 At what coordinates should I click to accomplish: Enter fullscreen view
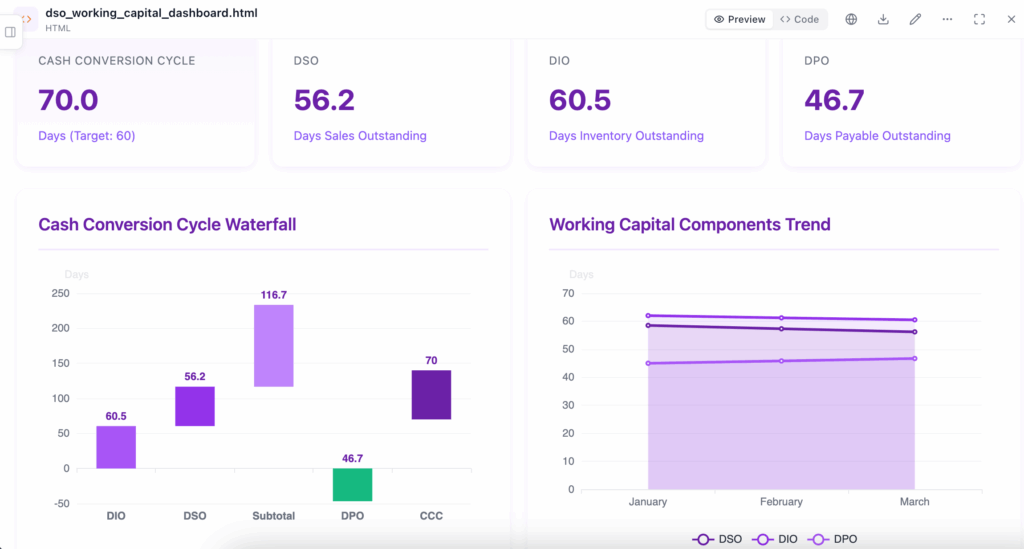[x=979, y=20]
